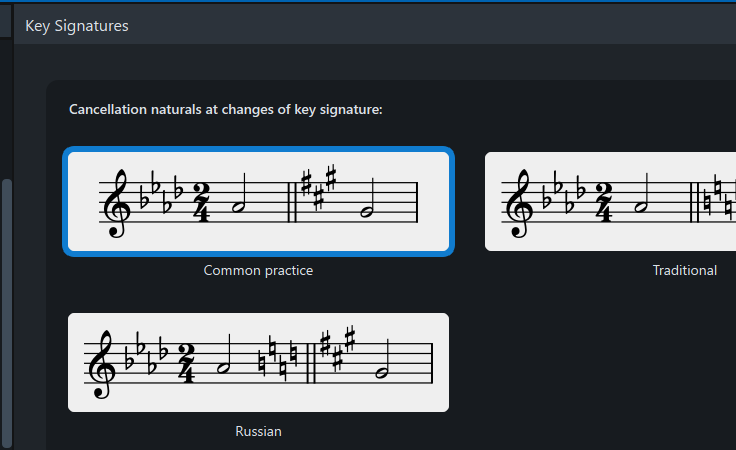Select the Common practice cancellation naturals option
Image resolution: width=736 pixels, height=450 pixels.
pos(258,201)
